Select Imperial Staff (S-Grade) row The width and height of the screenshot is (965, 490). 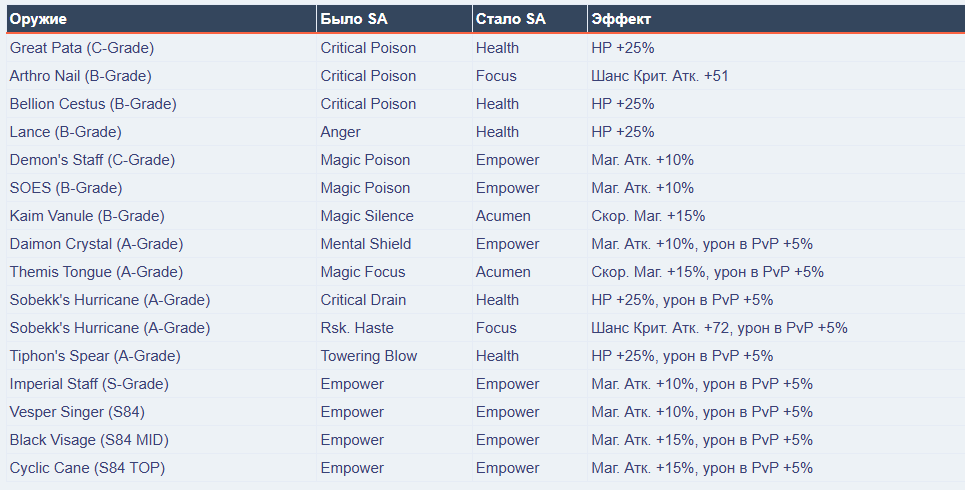(x=89, y=384)
